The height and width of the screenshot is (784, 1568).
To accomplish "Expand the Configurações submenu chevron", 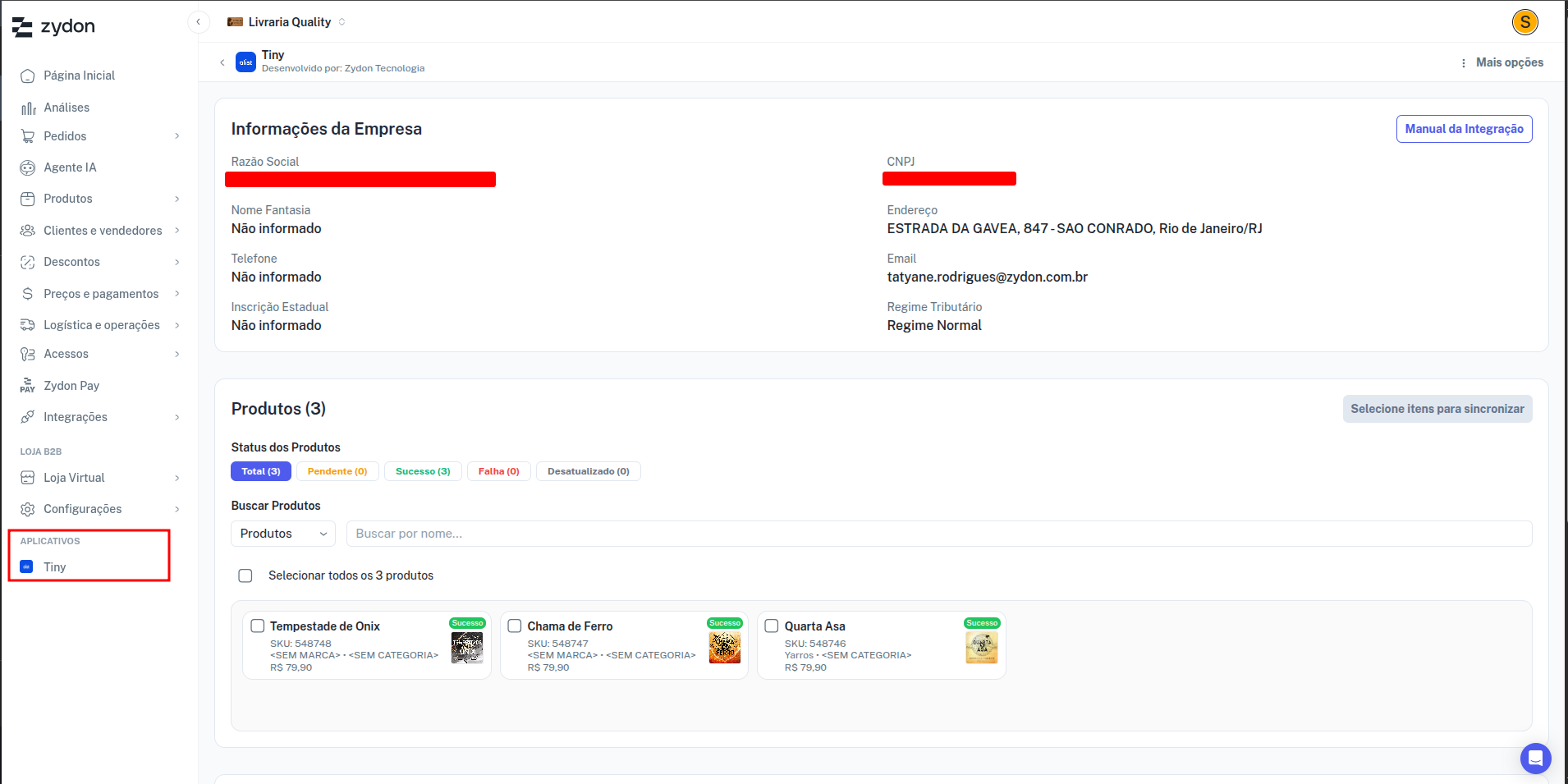I will [x=177, y=509].
